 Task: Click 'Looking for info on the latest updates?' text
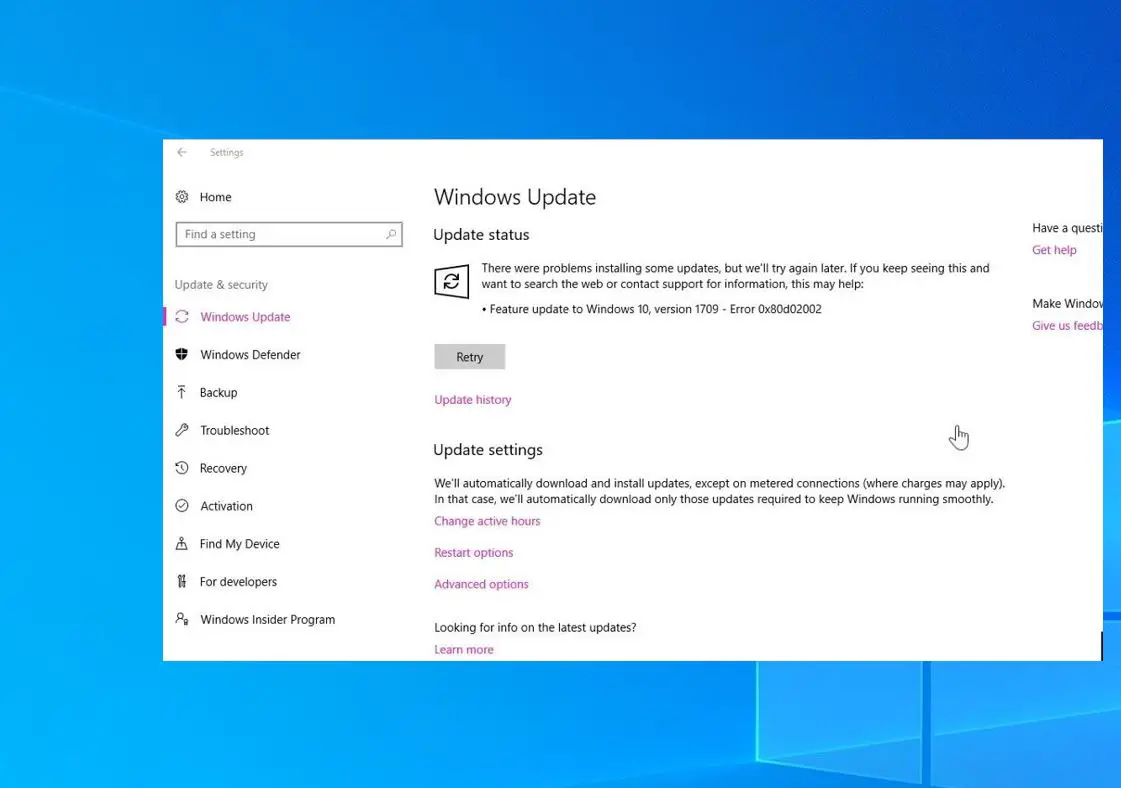(535, 627)
